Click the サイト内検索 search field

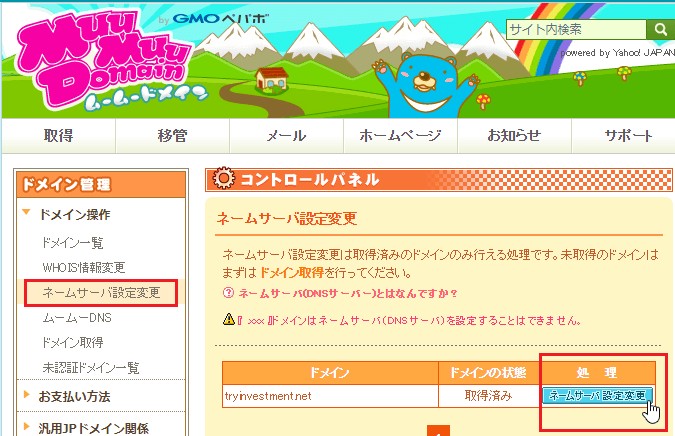coord(576,29)
